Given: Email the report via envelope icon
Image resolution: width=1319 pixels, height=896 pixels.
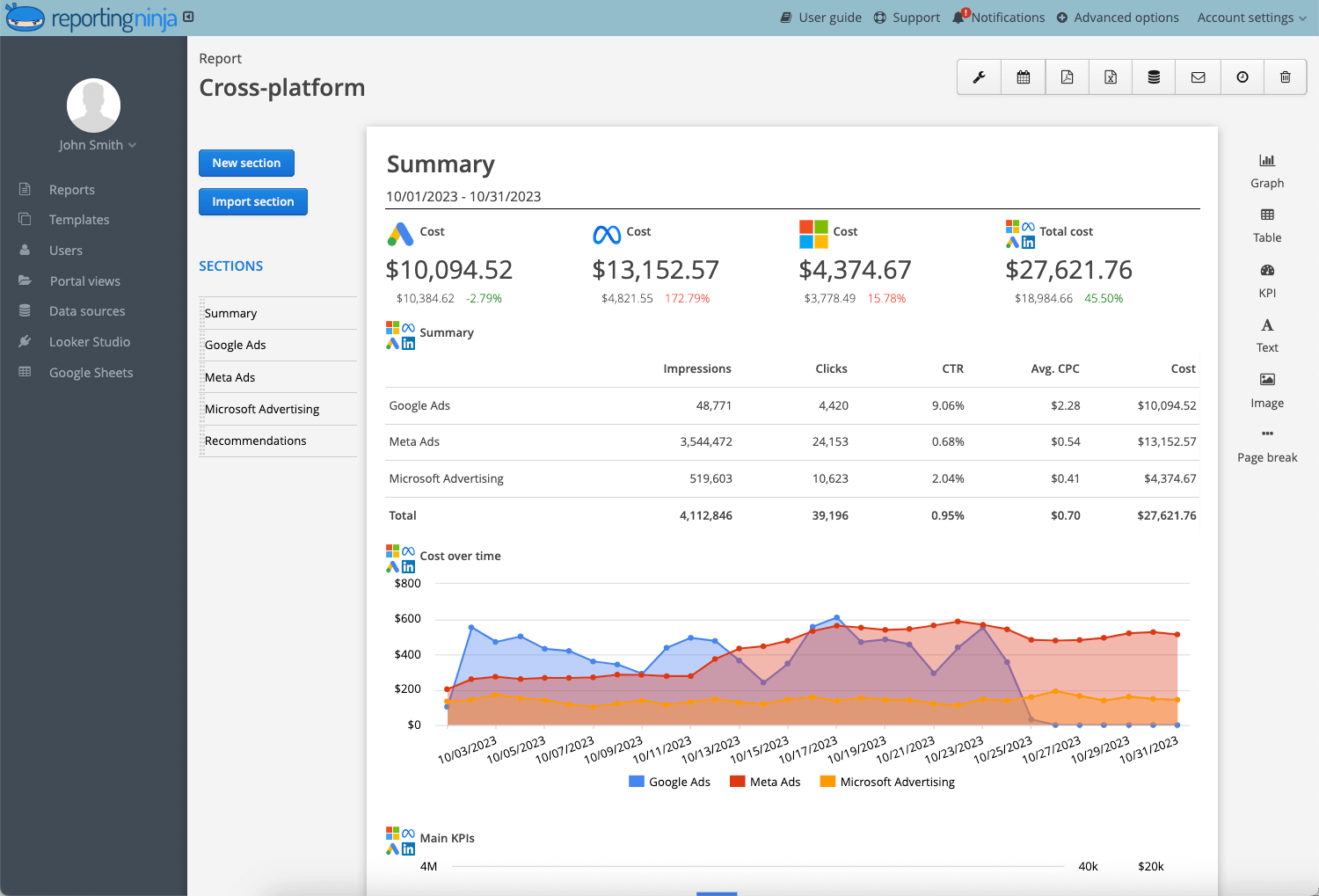Looking at the screenshot, I should [x=1198, y=76].
